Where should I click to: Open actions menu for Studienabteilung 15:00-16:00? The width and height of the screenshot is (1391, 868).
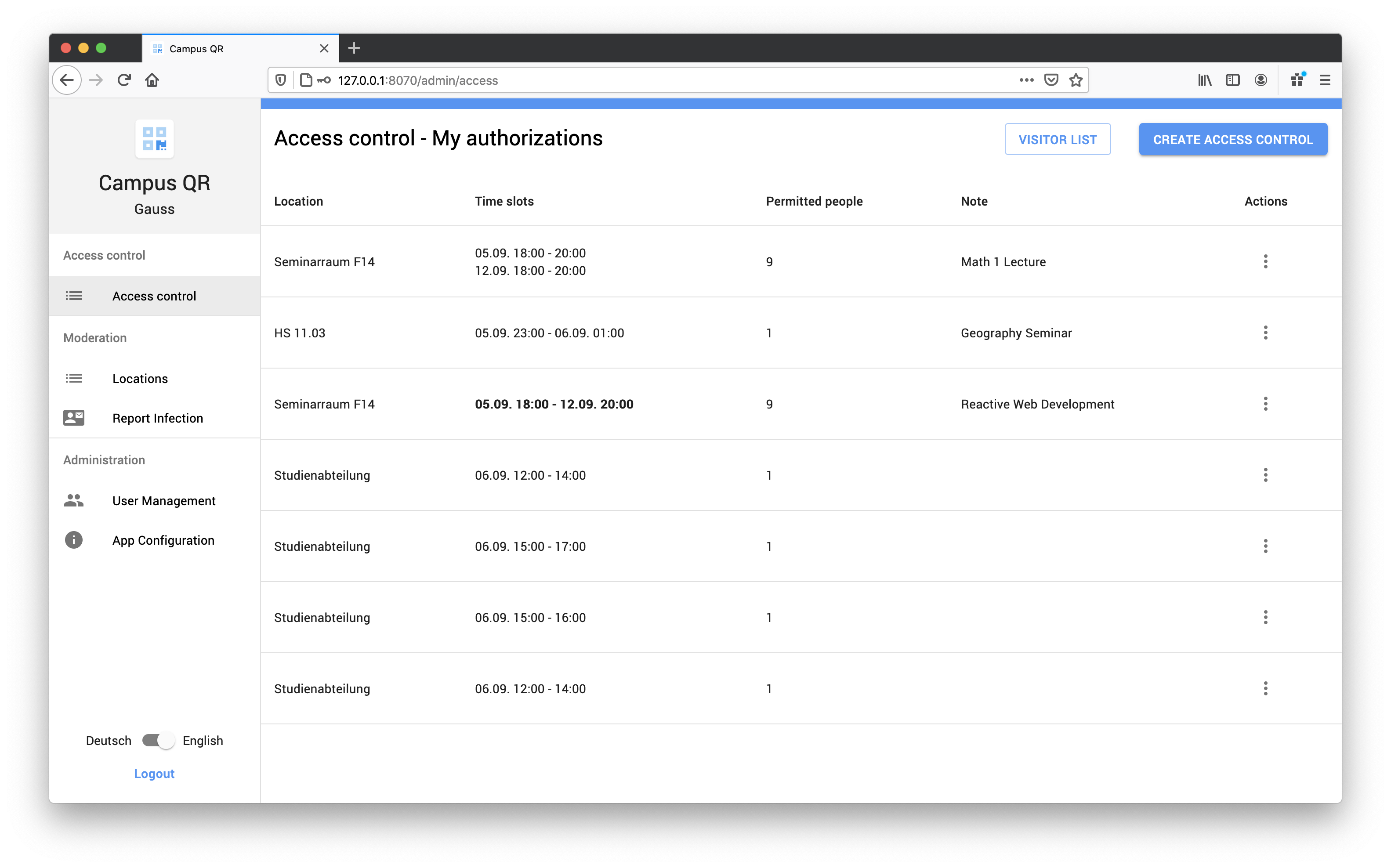tap(1265, 617)
